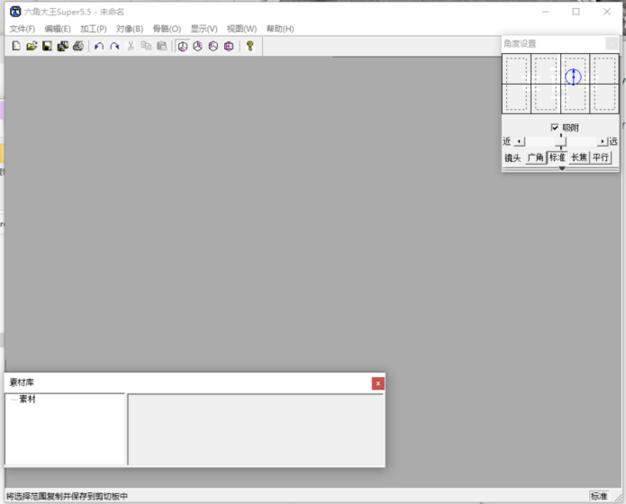The image size is (626, 504).
Task: Expand the angle settings panel bottom arrow
Action: pyautogui.click(x=561, y=168)
